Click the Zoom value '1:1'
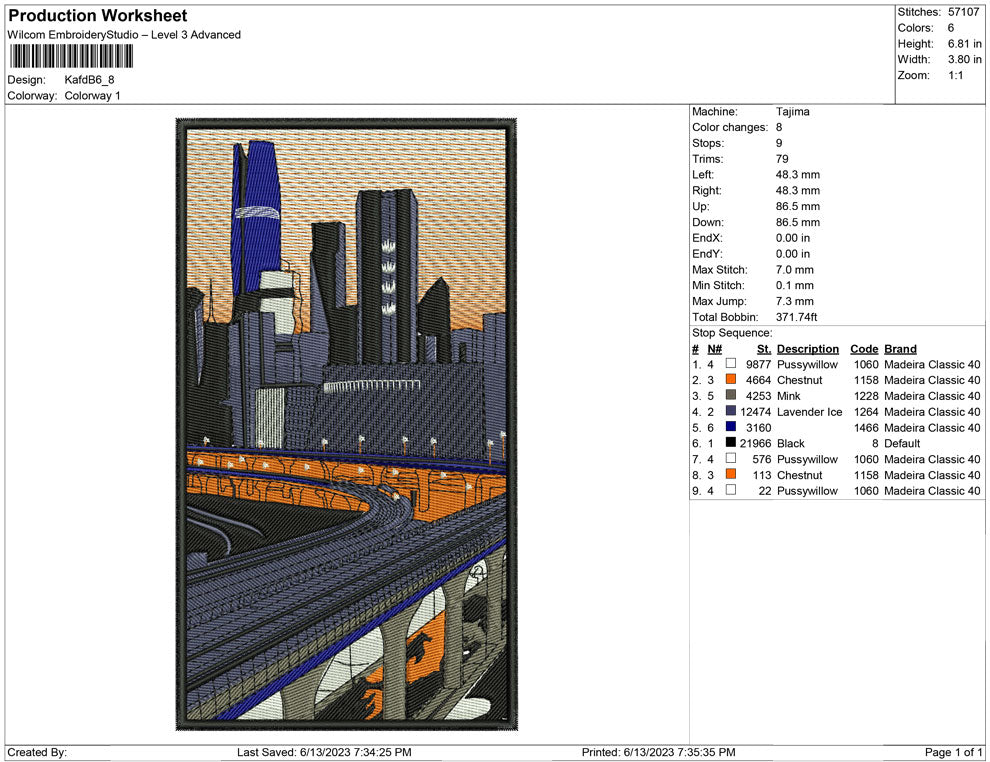990x762 pixels. coord(955,75)
